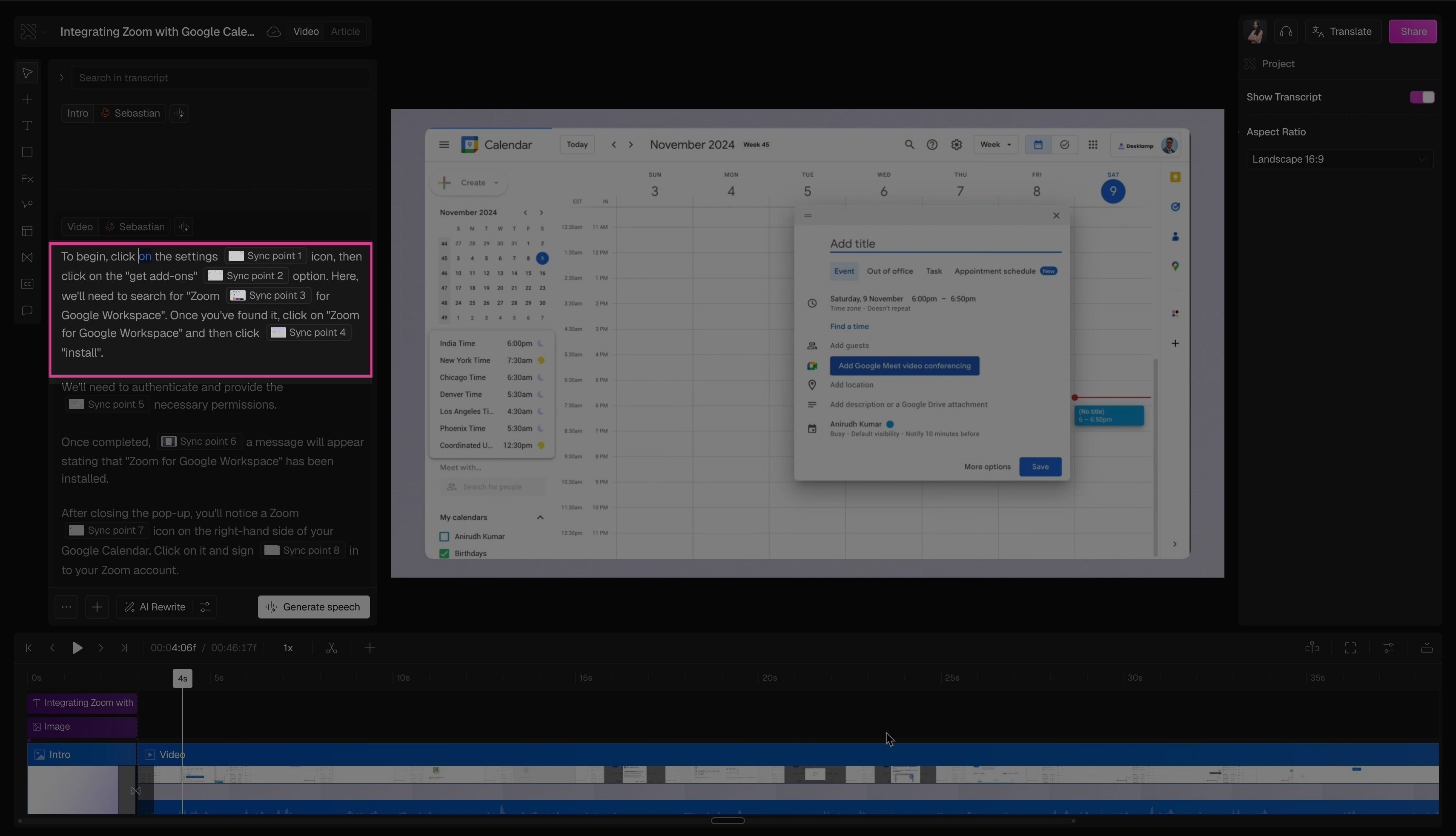This screenshot has height=836, width=1456.
Task: Select the Integrating Zoom with text clip
Action: click(82, 703)
